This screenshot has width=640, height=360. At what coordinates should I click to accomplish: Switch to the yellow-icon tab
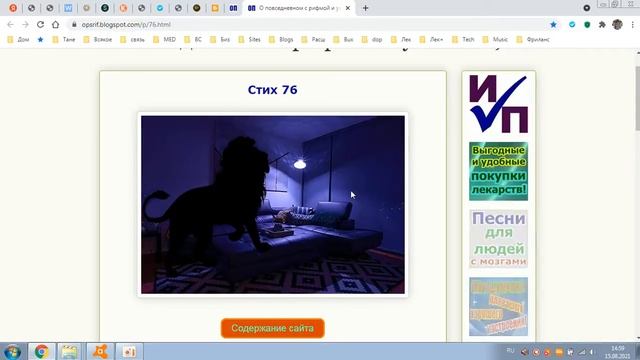215,8
